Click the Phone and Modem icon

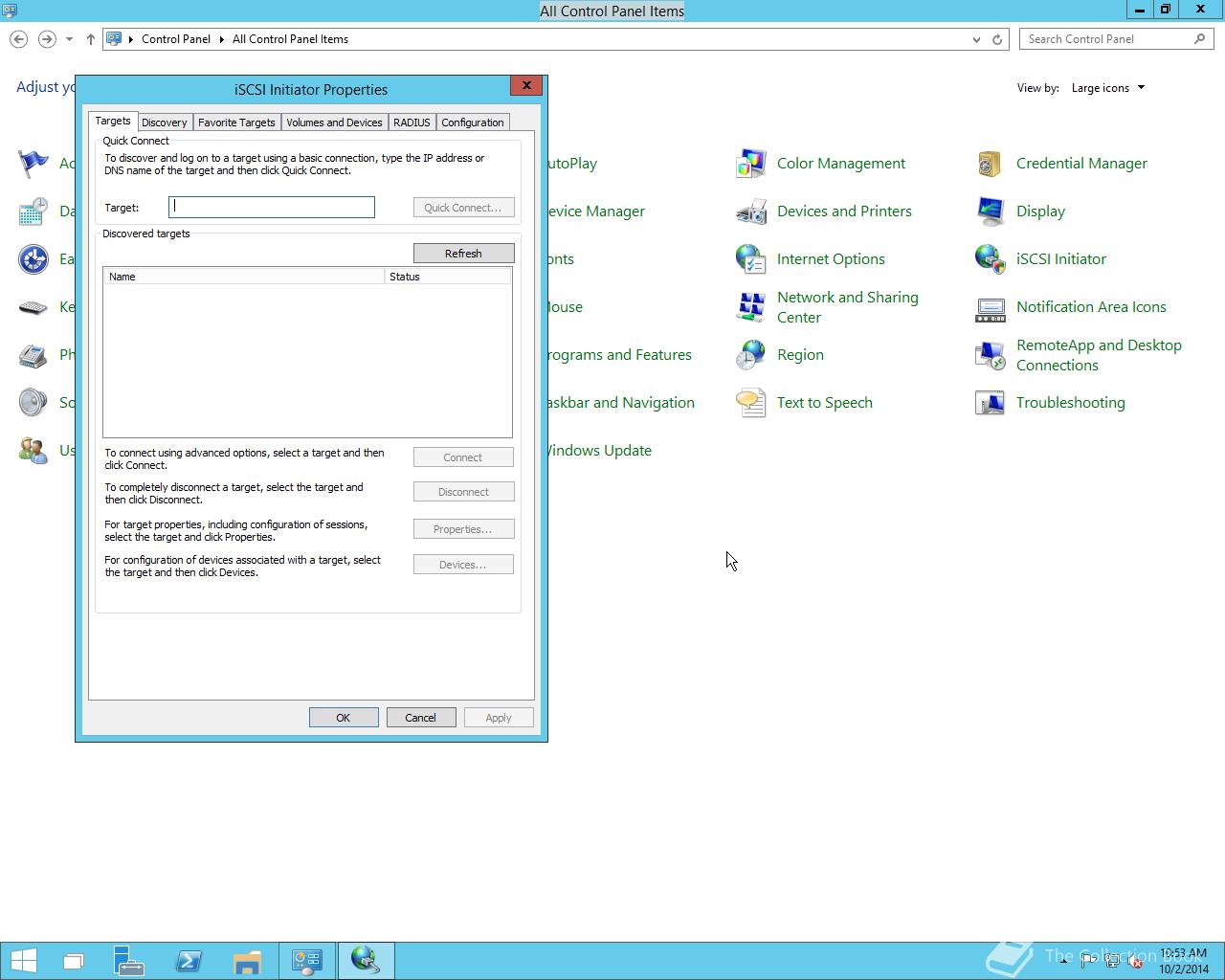point(33,355)
